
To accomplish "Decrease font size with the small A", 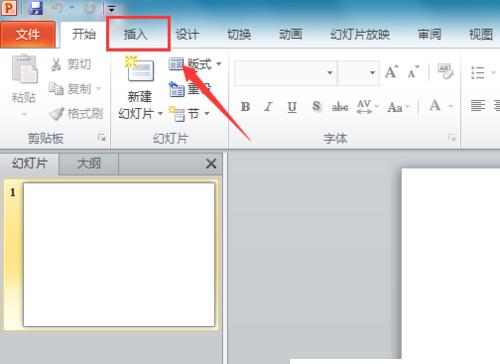I will 413,71.
